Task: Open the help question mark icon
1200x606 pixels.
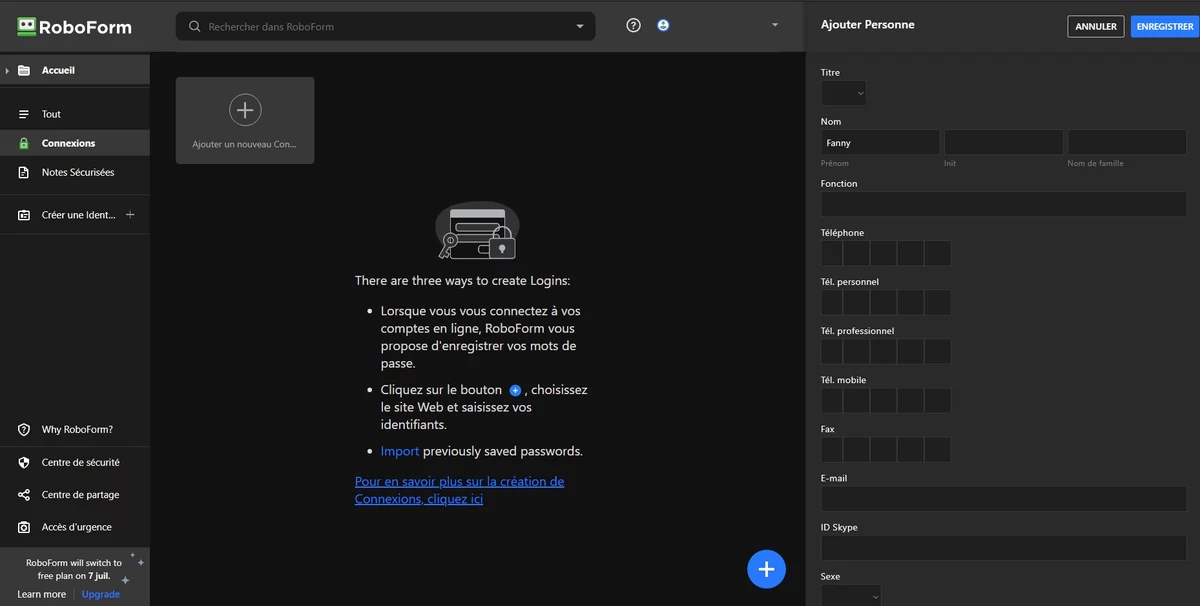Action: coord(633,26)
